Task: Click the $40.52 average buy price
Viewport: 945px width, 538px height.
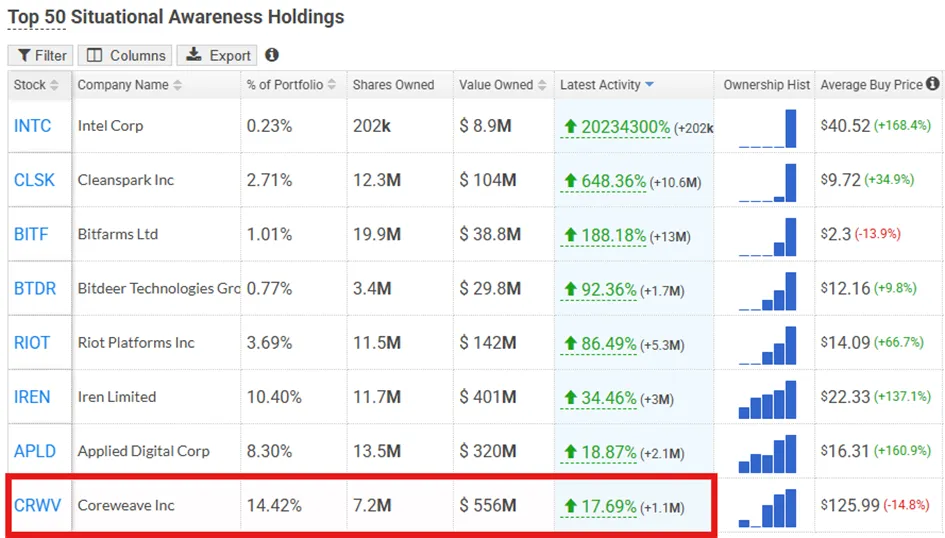Action: click(x=845, y=126)
